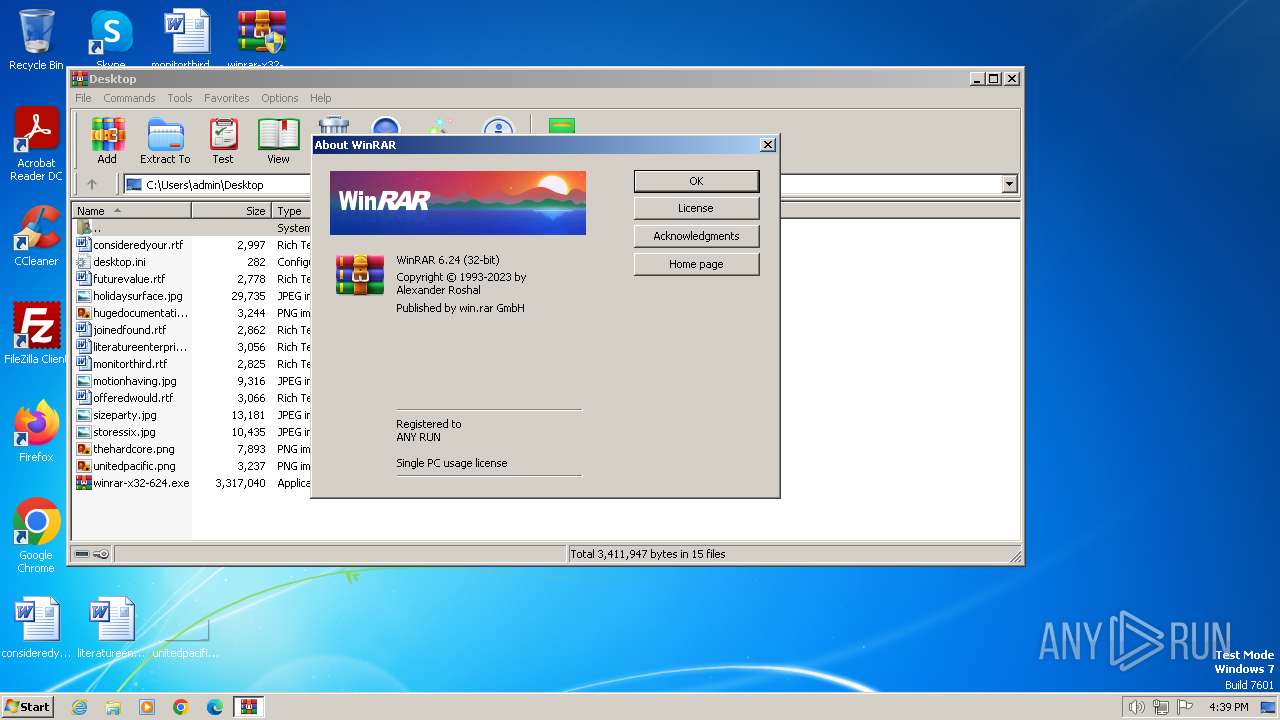The width and height of the screenshot is (1280, 720).
Task: Click the drive icon in WinRAR status bar
Action: pyautogui.click(x=82, y=554)
